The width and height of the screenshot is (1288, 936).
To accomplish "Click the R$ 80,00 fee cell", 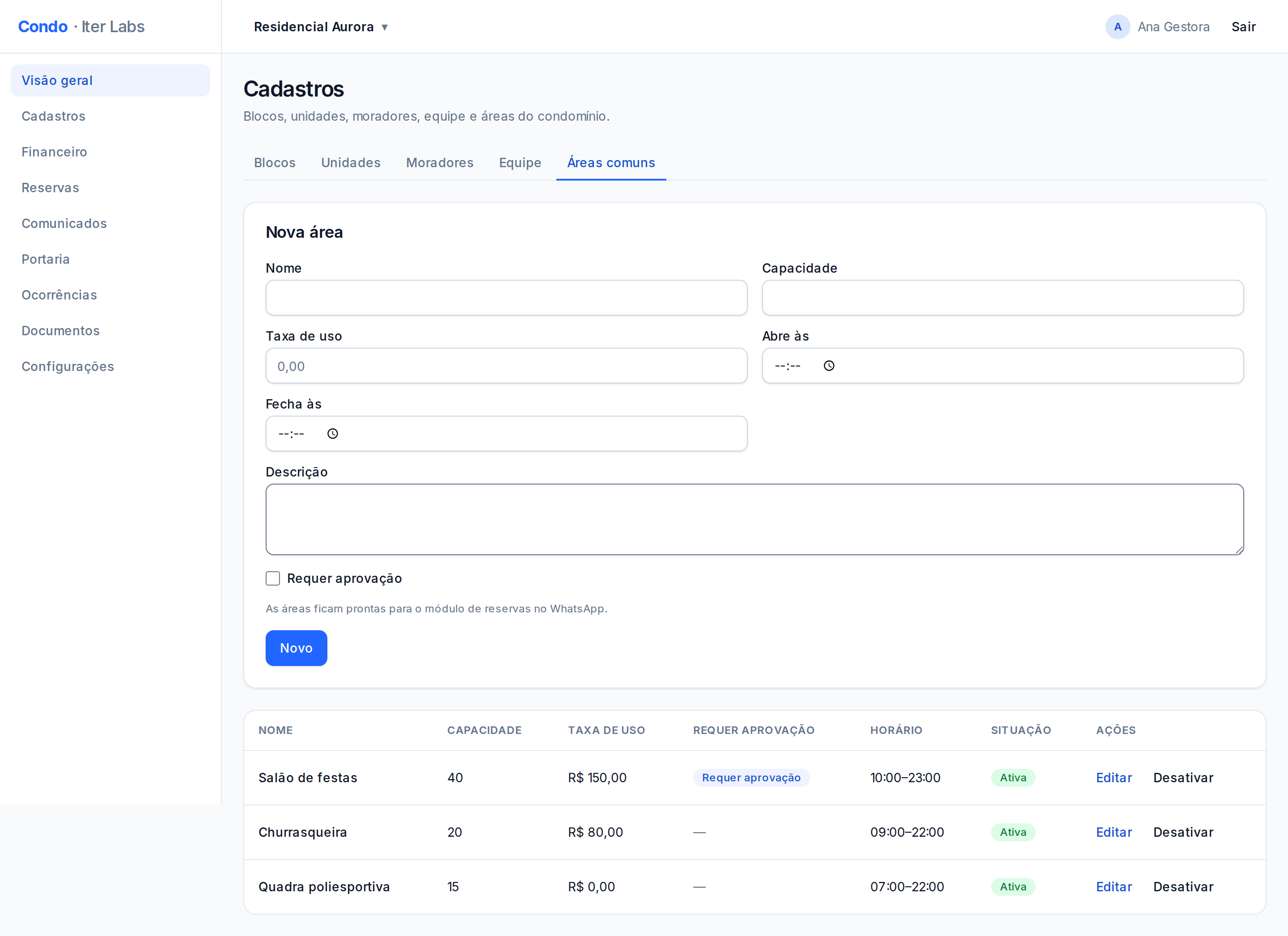I will tap(596, 832).
